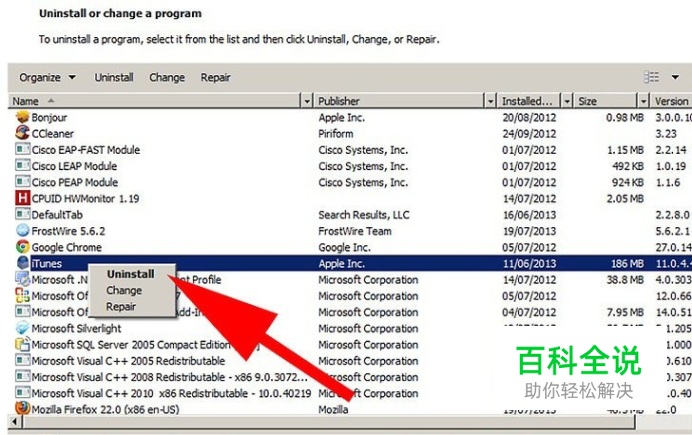Click the Microsoft Office program icon
The width and height of the screenshot is (692, 435).
tap(22, 296)
